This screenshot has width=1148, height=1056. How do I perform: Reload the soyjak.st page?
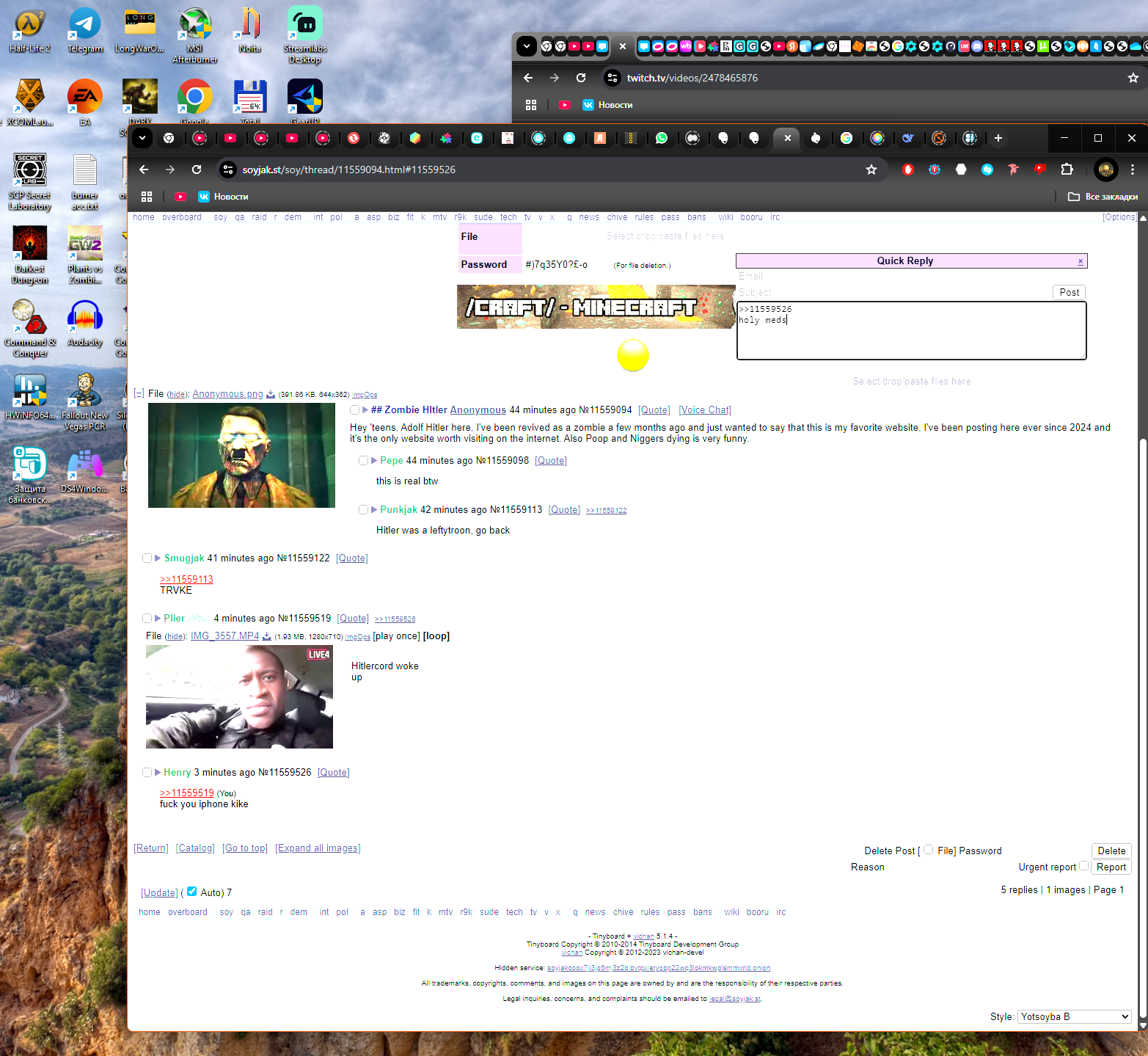pyautogui.click(x=197, y=170)
